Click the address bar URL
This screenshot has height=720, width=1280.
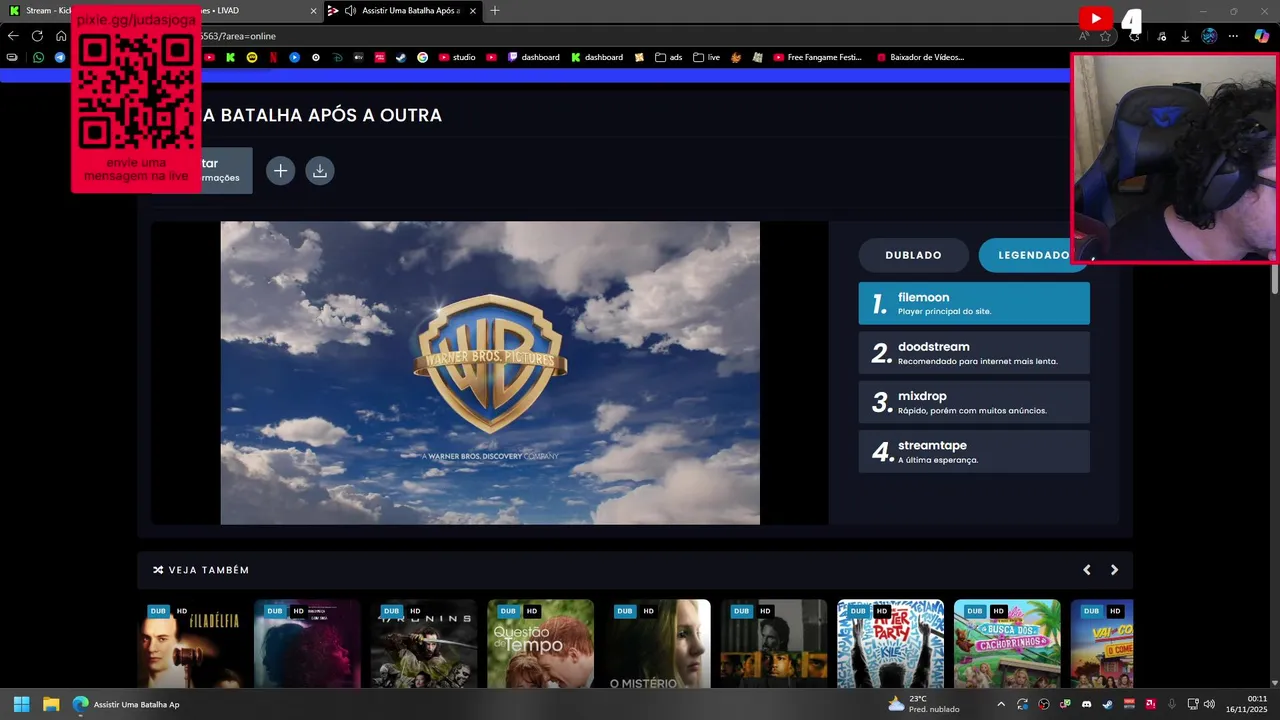click(x=238, y=36)
